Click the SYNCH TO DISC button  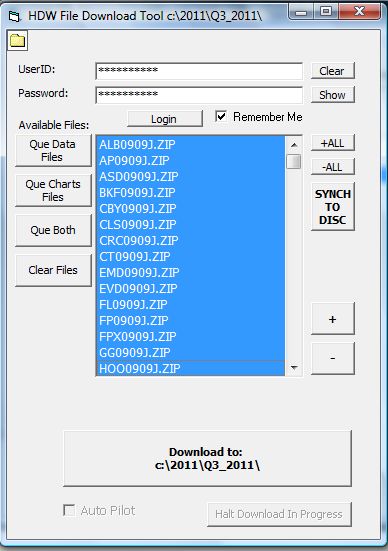click(x=332, y=207)
